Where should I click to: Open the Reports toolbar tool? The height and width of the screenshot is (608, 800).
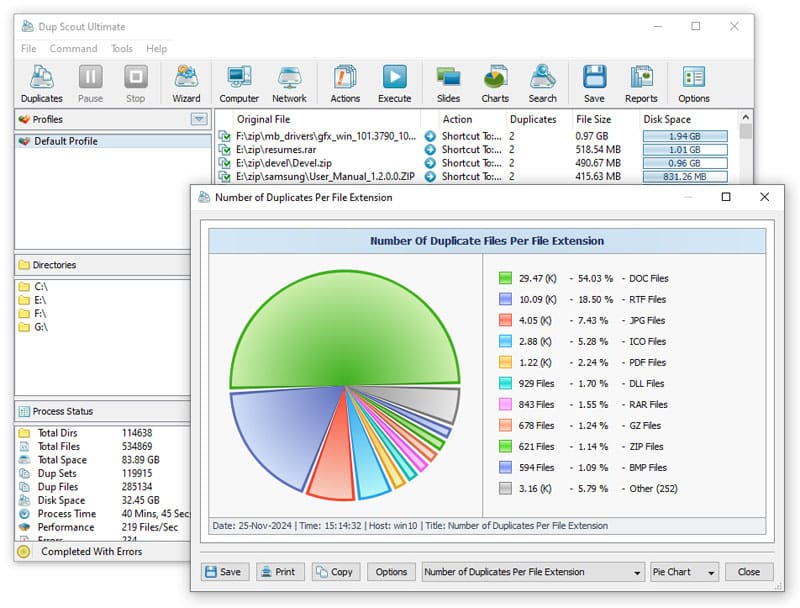[641, 84]
